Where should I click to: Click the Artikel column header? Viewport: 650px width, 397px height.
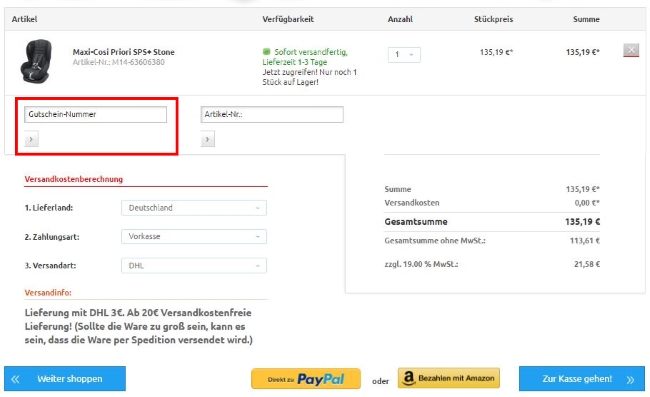click(x=24, y=19)
